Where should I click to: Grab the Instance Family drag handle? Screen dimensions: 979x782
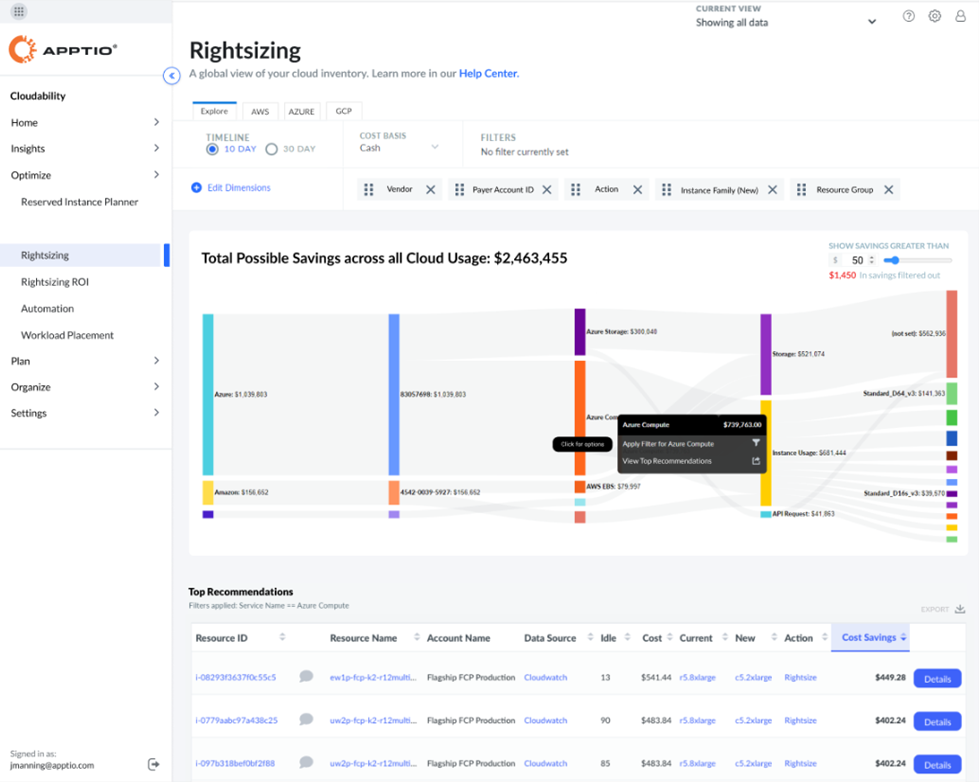click(667, 189)
